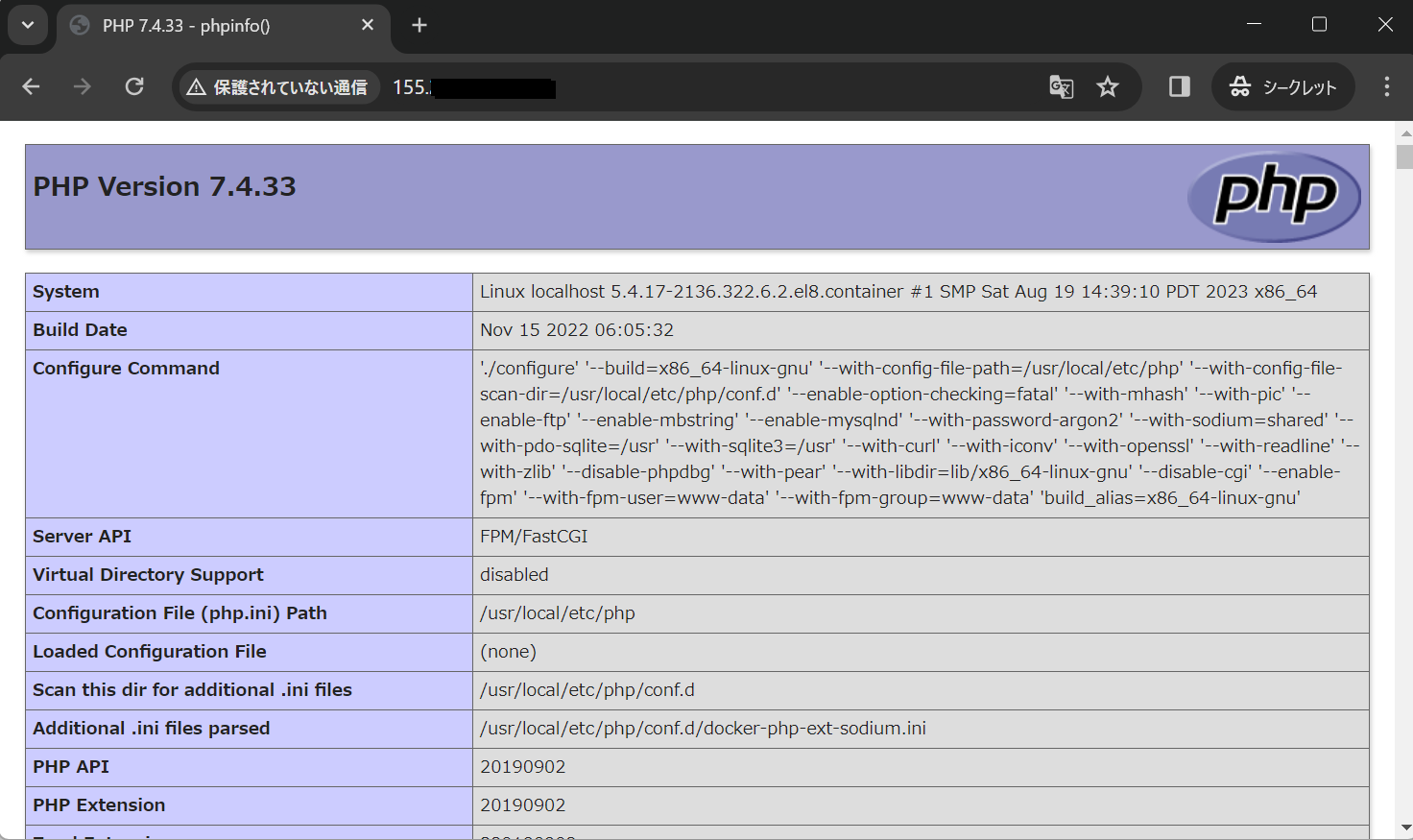Screen dimensions: 1413x840
Task: Bookmark this page via the star icon
Action: pos(1108,86)
